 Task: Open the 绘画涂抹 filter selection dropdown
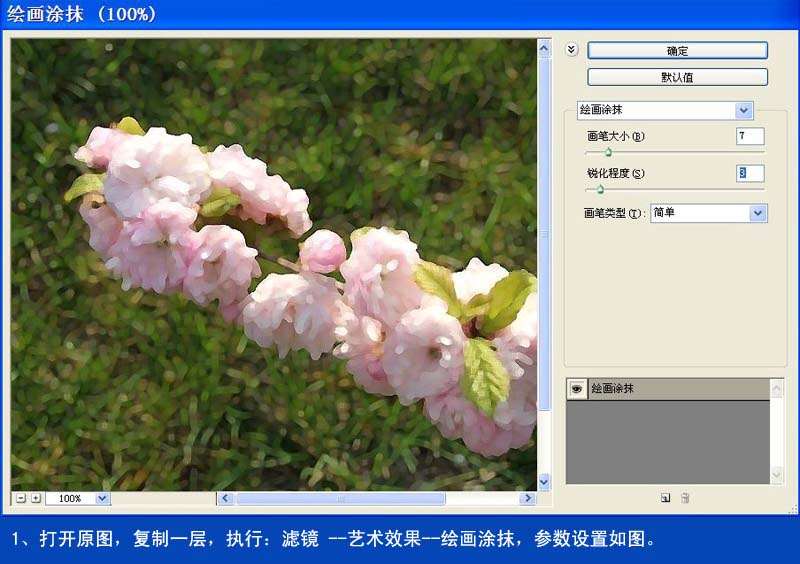[x=743, y=110]
